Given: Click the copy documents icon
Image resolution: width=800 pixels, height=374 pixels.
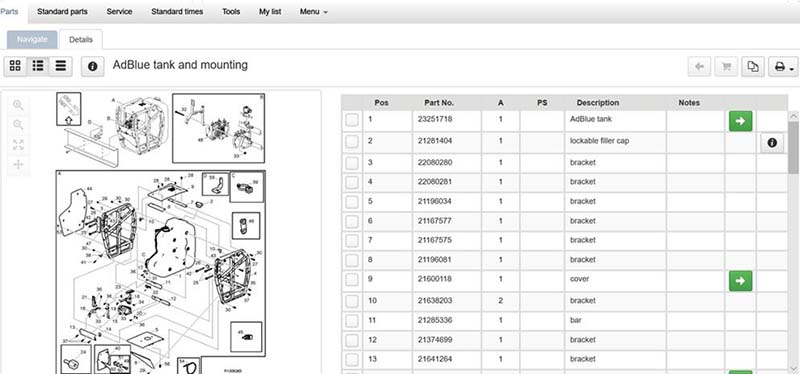Looking at the screenshot, I should click(x=753, y=66).
